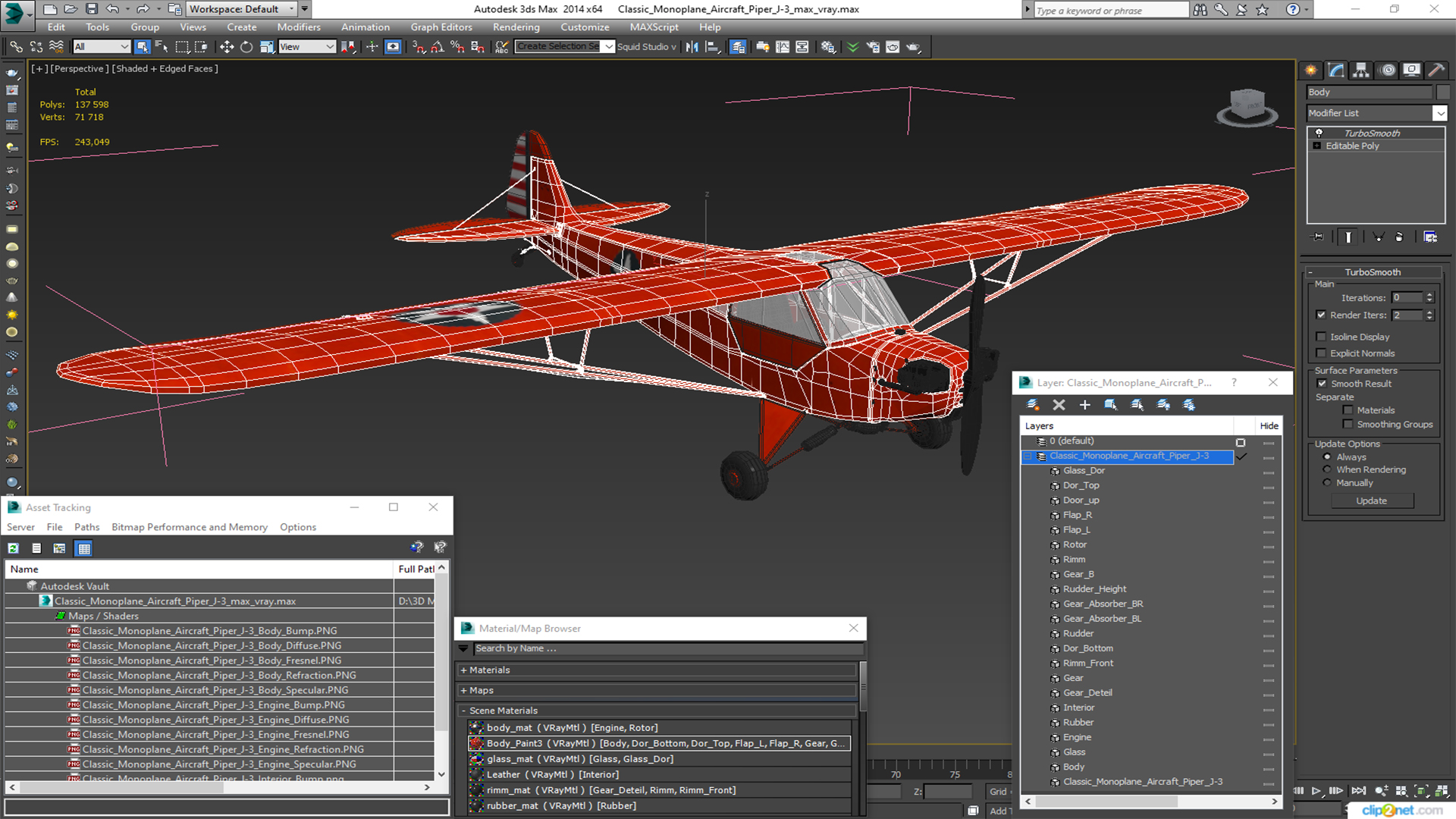The height and width of the screenshot is (819, 1456).
Task: Open the Rendering menu
Action: [x=516, y=27]
